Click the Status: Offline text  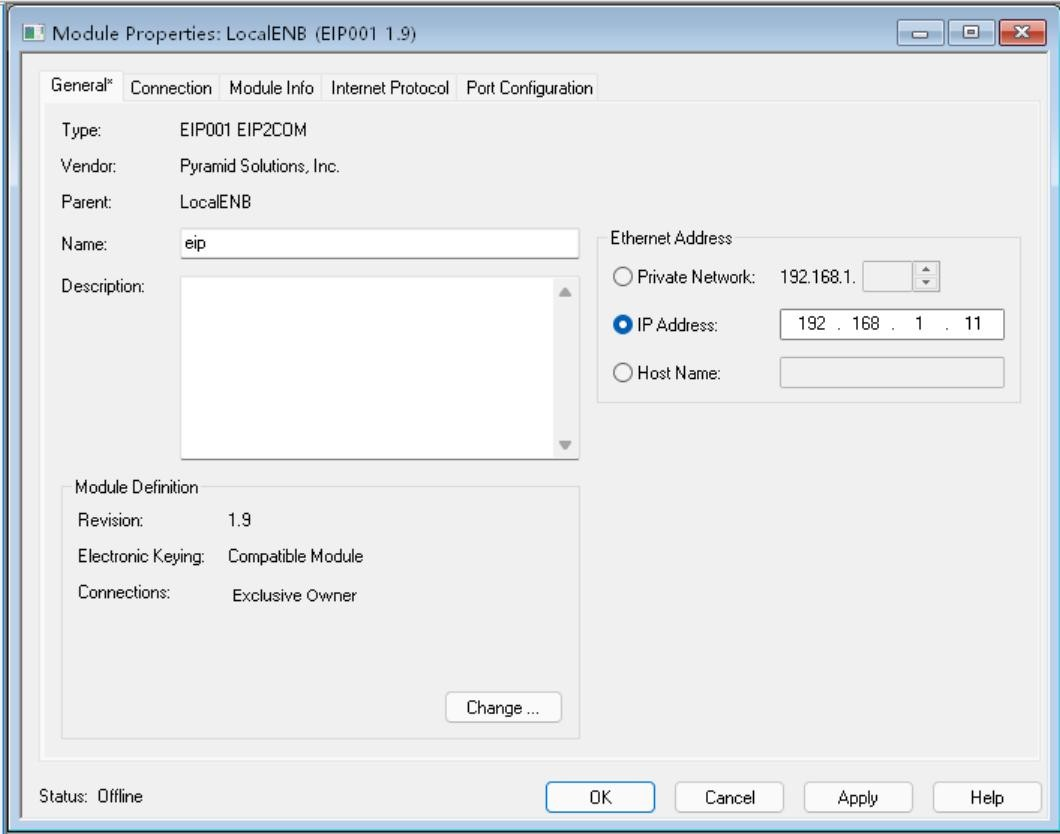point(91,796)
